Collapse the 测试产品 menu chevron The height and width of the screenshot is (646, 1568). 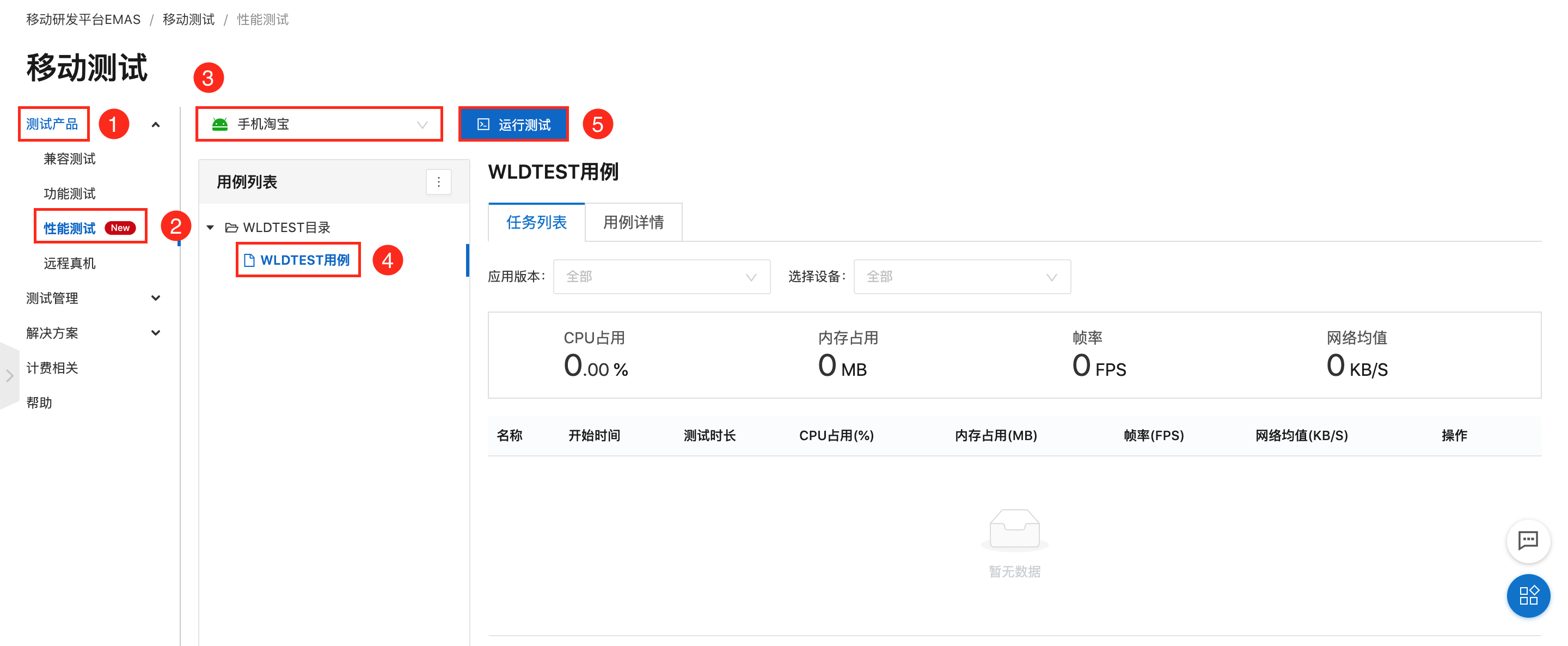156,125
